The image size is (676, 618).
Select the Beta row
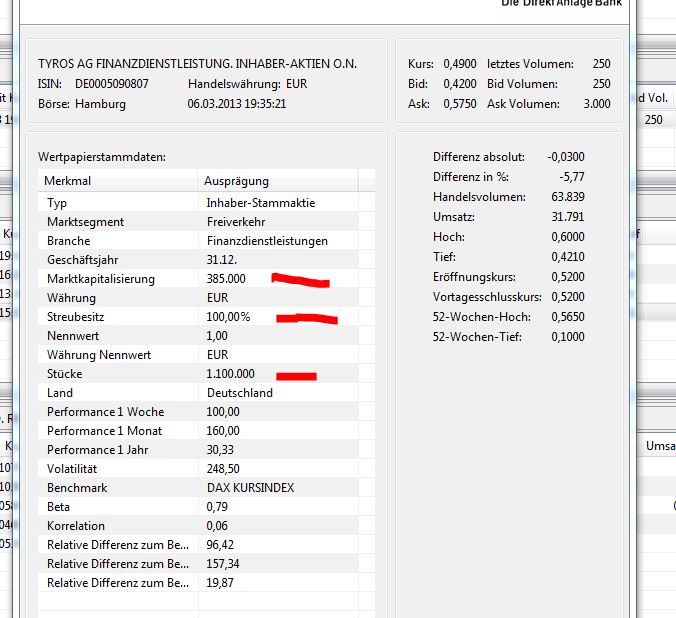pos(58,507)
